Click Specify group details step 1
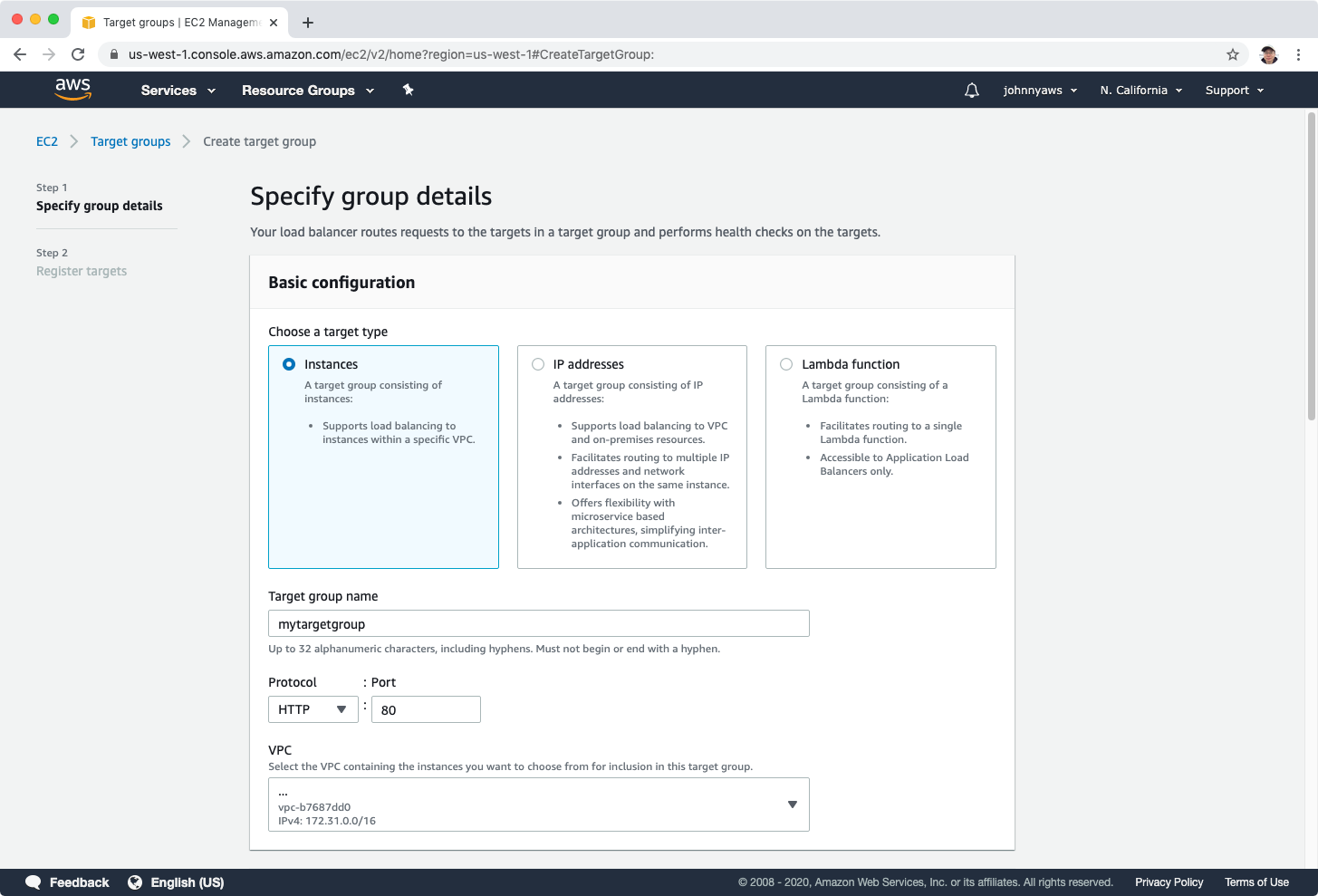Viewport: 1318px width, 896px height. pos(100,206)
